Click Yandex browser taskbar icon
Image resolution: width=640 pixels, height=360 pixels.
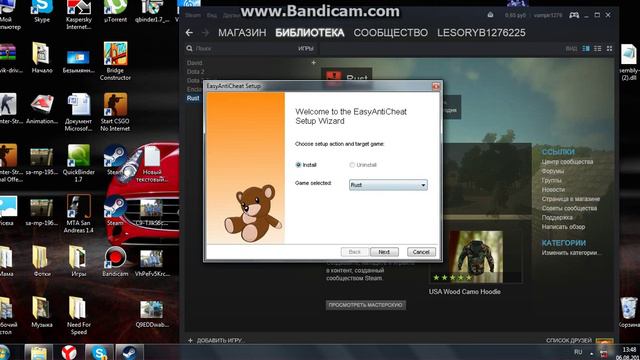69,352
